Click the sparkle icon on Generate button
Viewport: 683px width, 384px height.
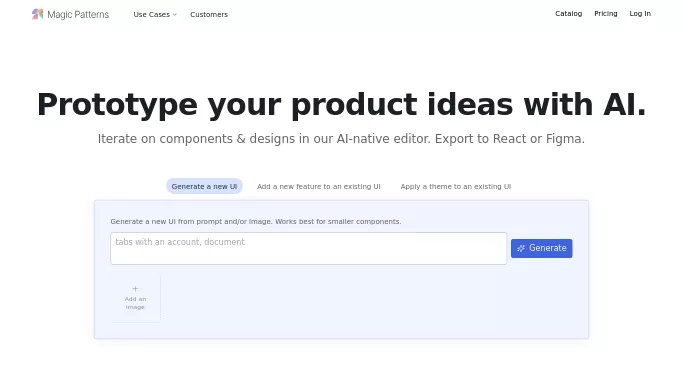[521, 248]
